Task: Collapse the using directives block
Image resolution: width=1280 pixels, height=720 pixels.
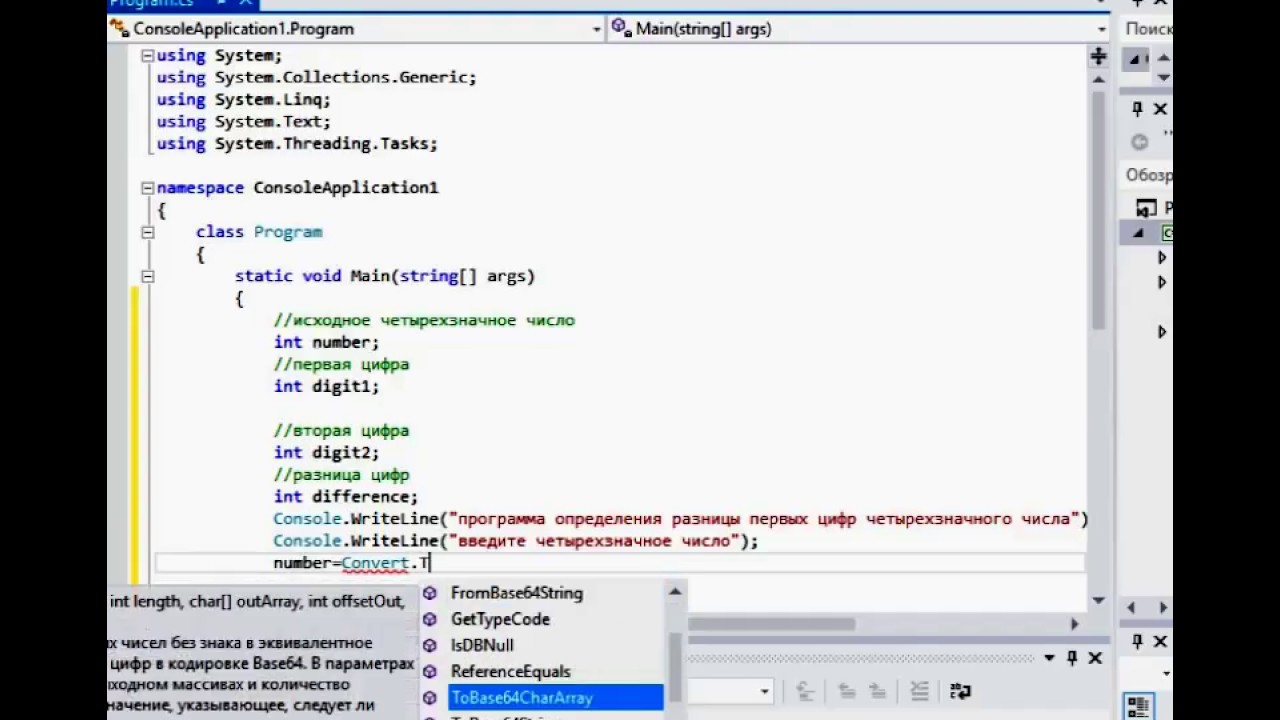Action: (x=147, y=56)
